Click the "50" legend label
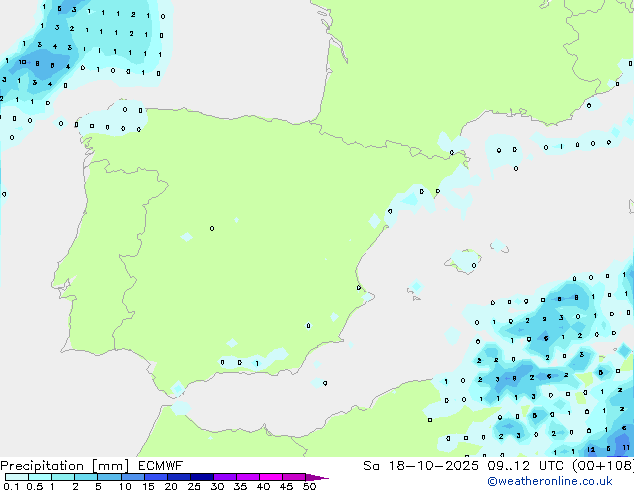Image resolution: width=634 pixels, height=490 pixels. point(310,486)
